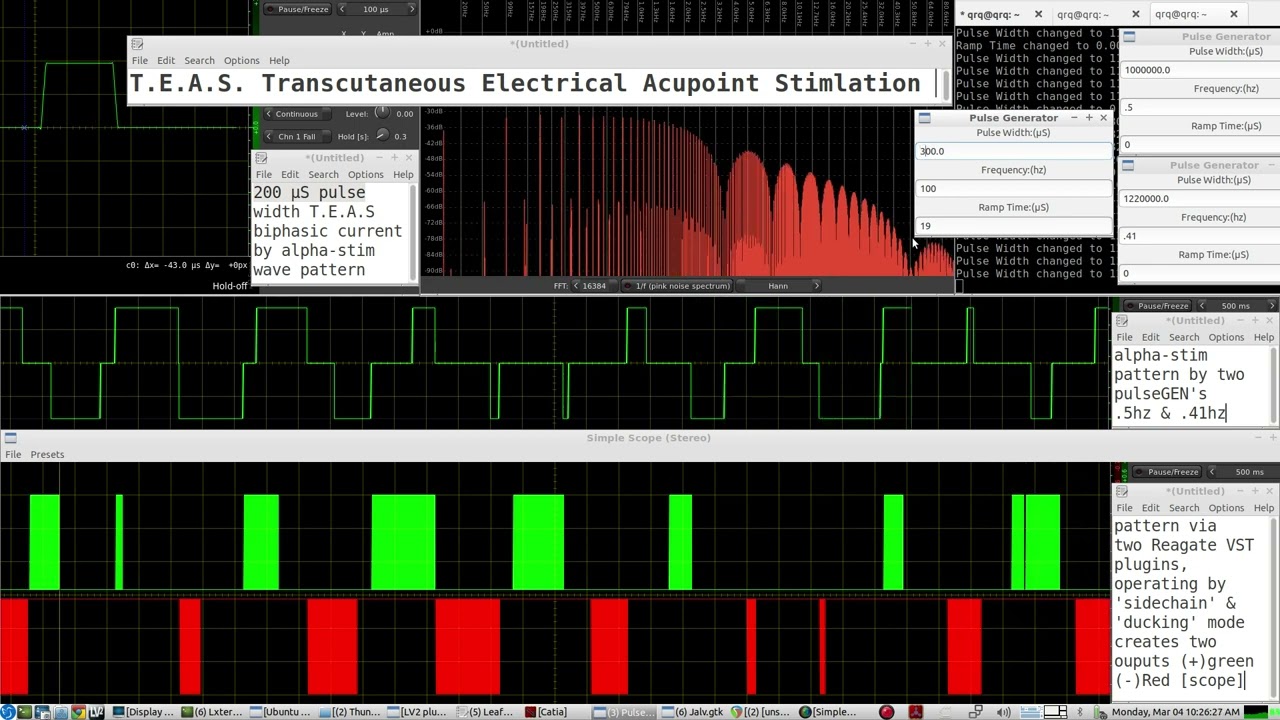Open Search menu in T.E.A.S. title editor
1280x720 pixels.
point(199,61)
